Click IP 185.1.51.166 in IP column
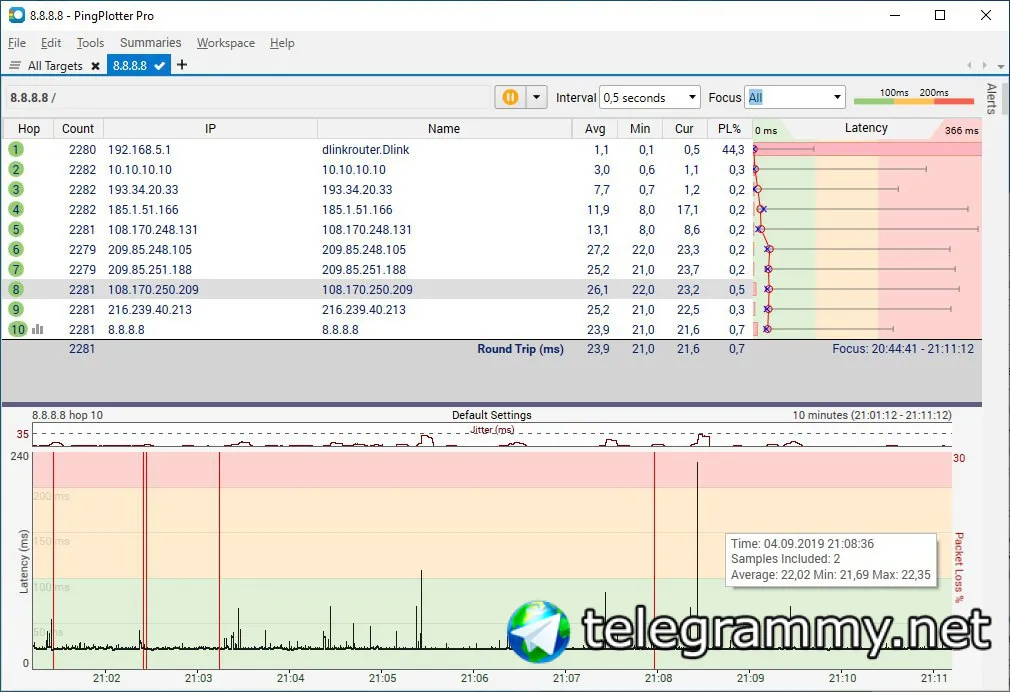The width and height of the screenshot is (1010, 692). coord(143,209)
